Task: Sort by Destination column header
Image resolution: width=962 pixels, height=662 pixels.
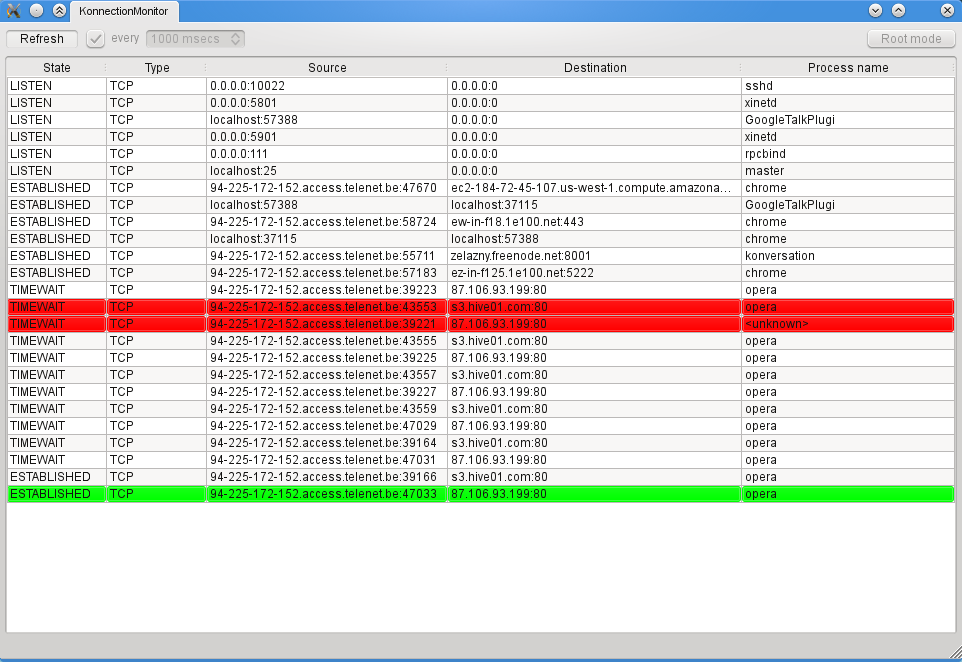Action: pyautogui.click(x=595, y=67)
